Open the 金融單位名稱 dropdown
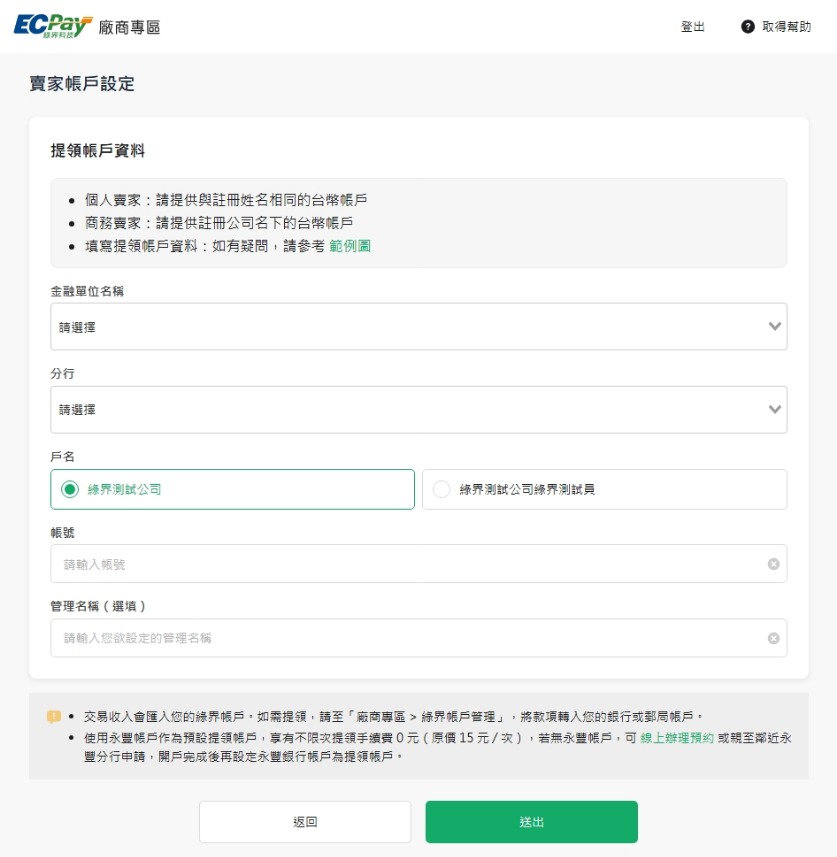Screen dimensions: 837x857 (x=400, y=327)
